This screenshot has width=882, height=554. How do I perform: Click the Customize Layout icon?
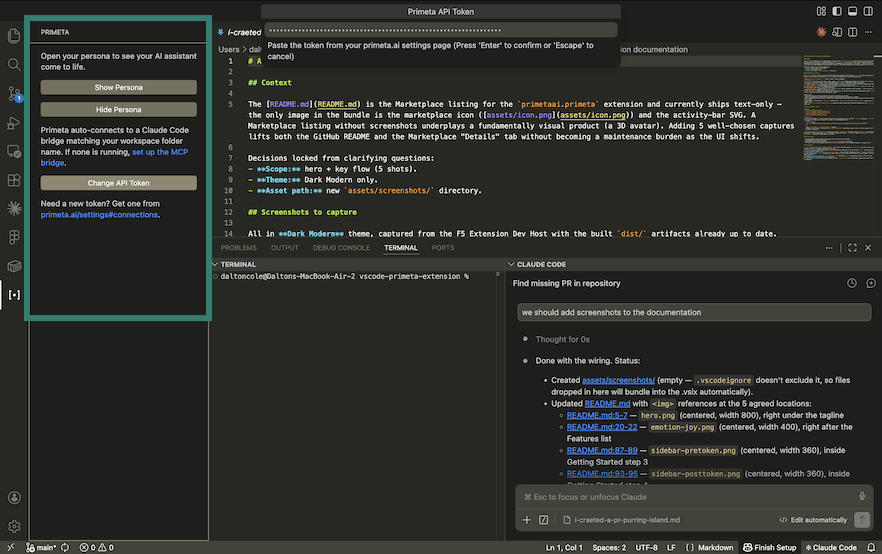point(821,11)
